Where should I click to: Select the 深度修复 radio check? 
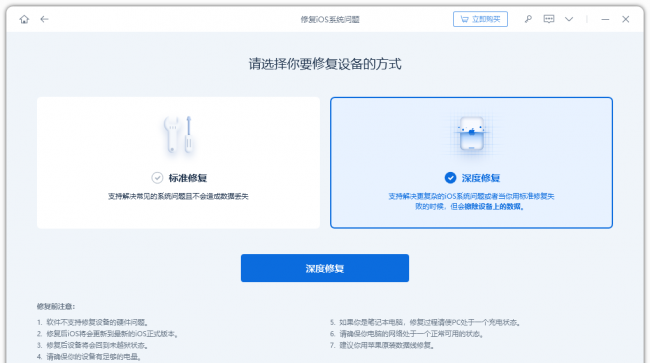click(450, 178)
